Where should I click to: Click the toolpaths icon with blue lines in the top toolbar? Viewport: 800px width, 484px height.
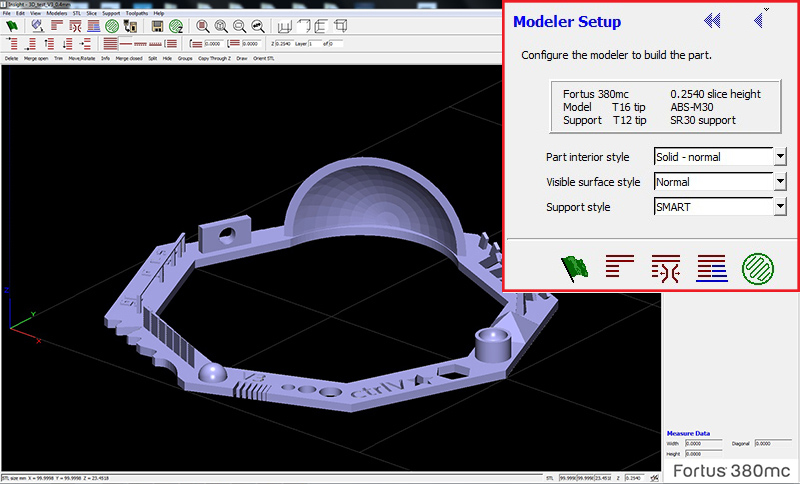click(94, 26)
